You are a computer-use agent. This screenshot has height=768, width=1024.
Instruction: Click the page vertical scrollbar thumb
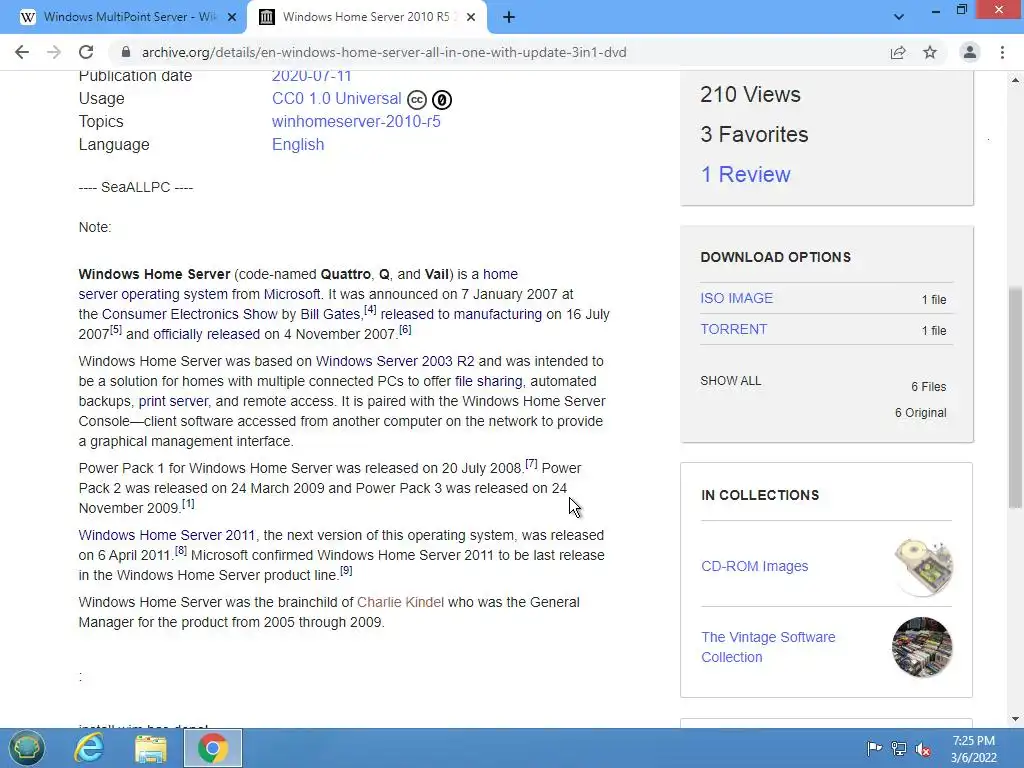pos(1015,397)
